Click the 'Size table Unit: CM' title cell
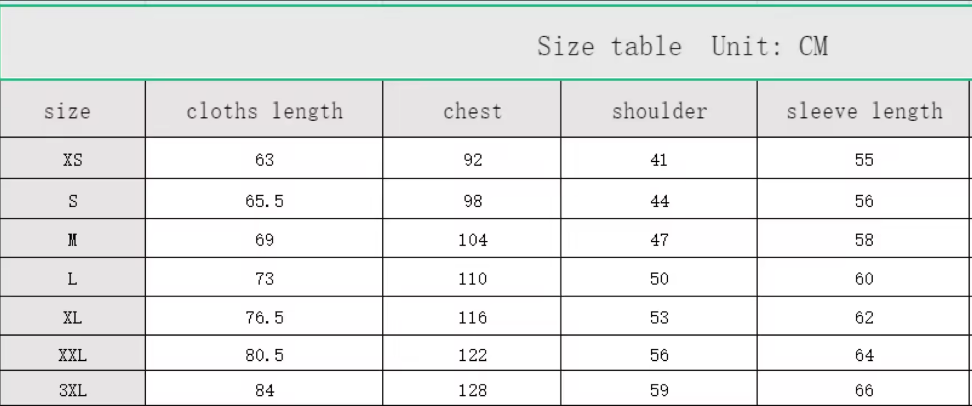The height and width of the screenshot is (406, 972). (682, 46)
